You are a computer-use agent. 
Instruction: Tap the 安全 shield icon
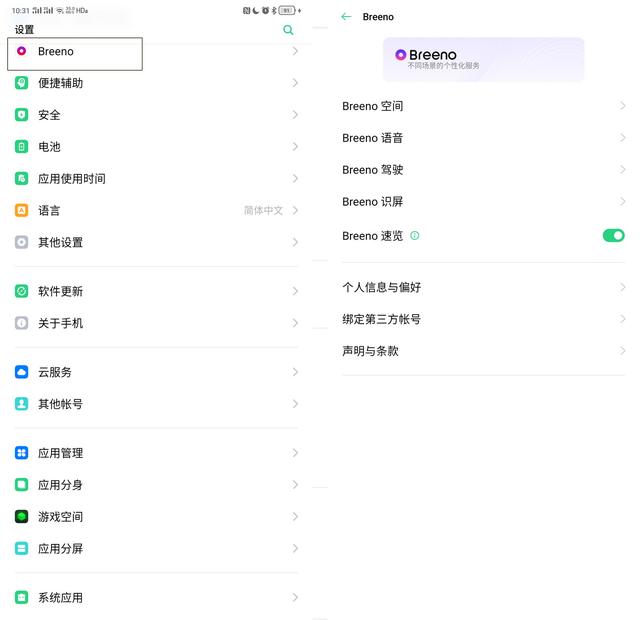[x=21, y=115]
